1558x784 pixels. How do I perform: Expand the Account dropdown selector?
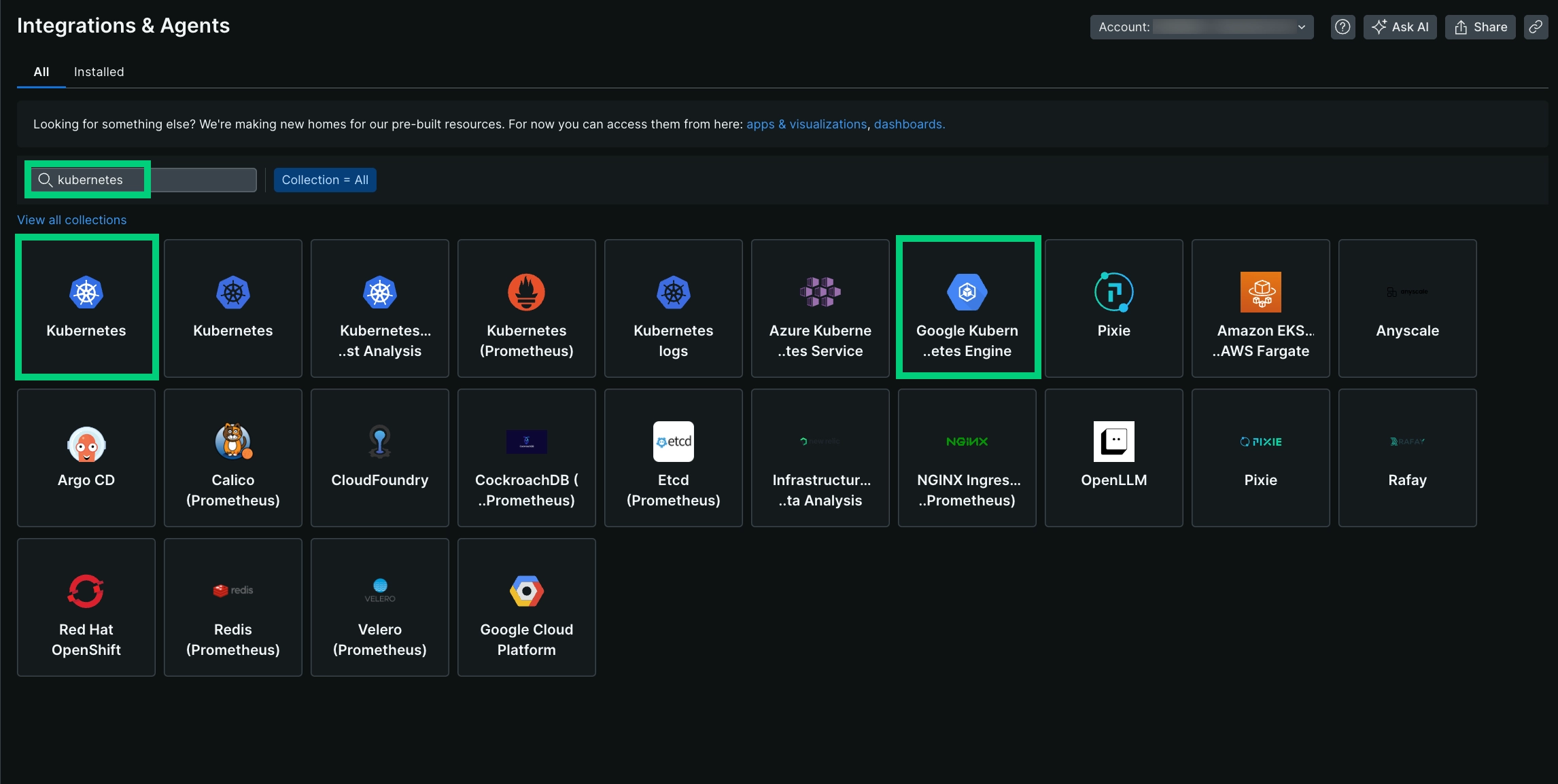pos(1201,27)
